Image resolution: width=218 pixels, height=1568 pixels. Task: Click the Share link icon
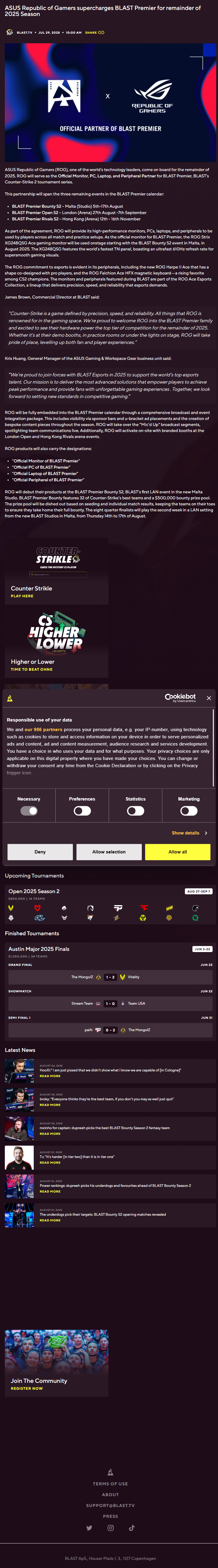101,32
